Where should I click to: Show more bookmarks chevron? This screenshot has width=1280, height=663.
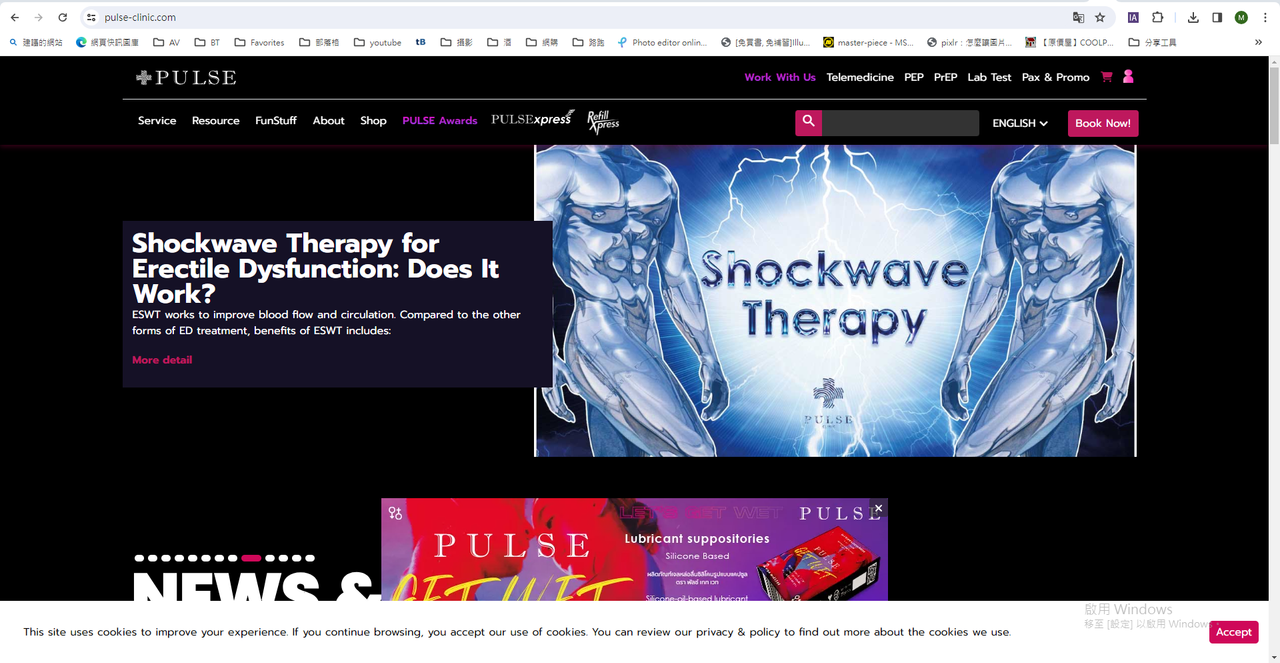click(x=1258, y=42)
